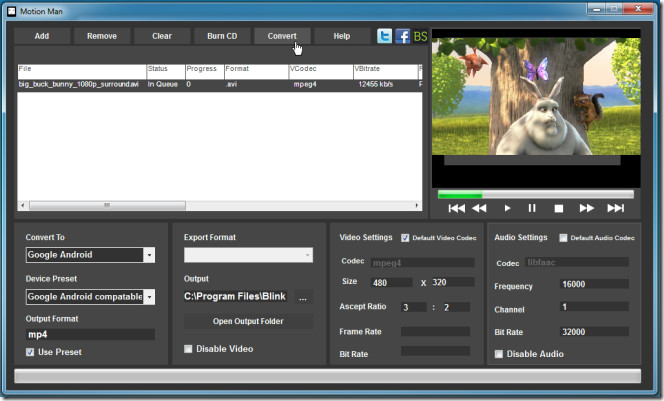Viewport: 664px width, 401px height.
Task: Browse for output folder with ellipsis button
Action: click(303, 297)
